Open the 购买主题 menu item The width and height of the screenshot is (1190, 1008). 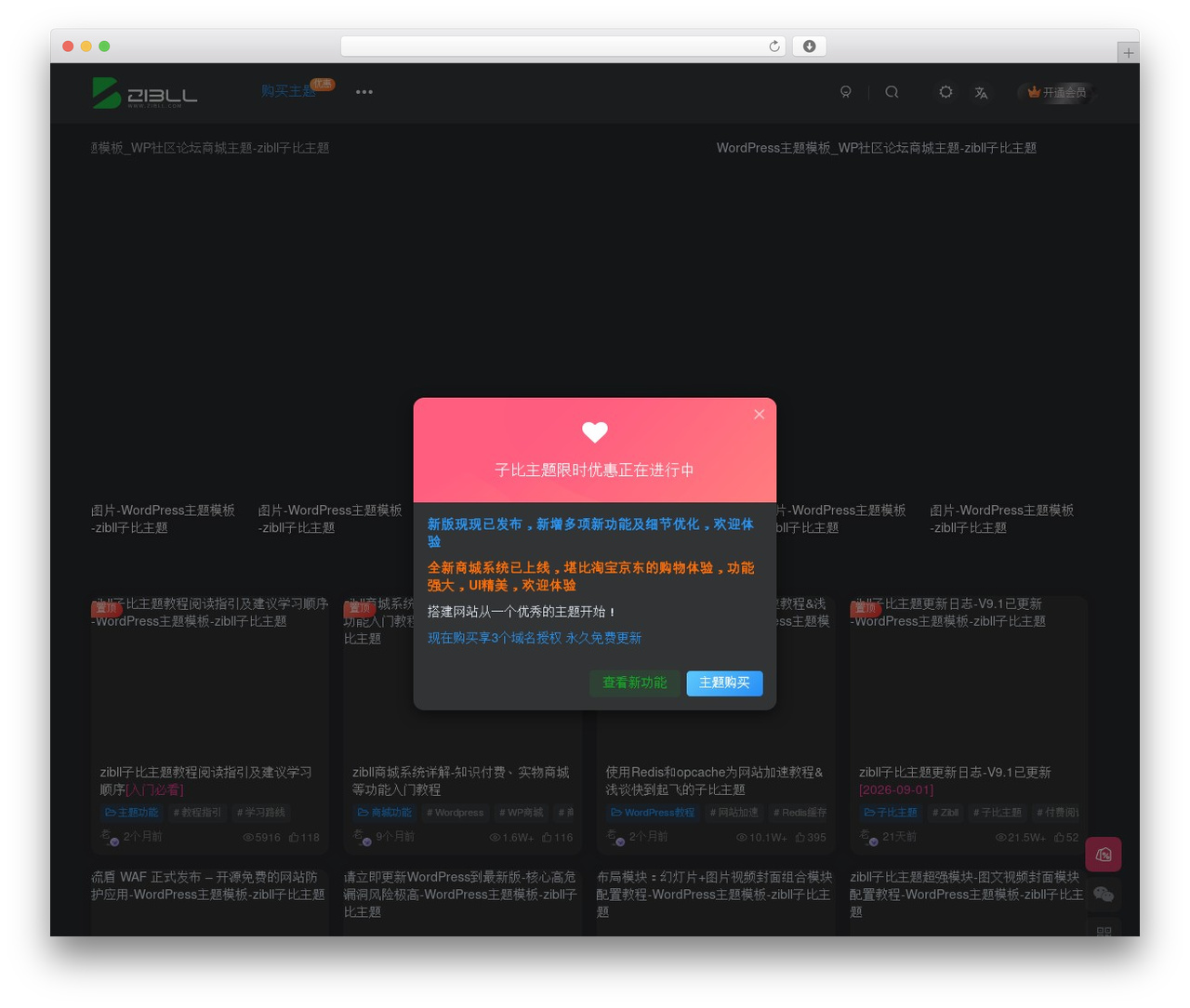click(x=288, y=91)
